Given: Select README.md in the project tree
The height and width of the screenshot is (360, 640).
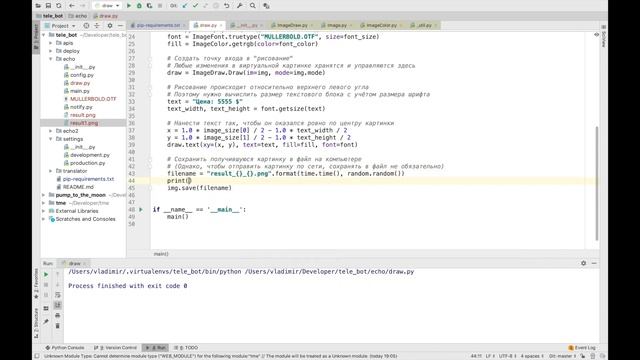Looking at the screenshot, I should (75, 187).
